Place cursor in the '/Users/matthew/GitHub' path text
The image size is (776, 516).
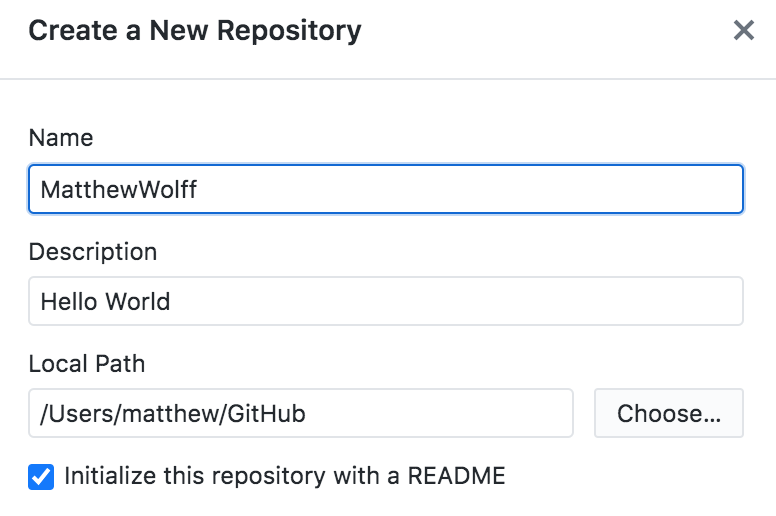172,413
